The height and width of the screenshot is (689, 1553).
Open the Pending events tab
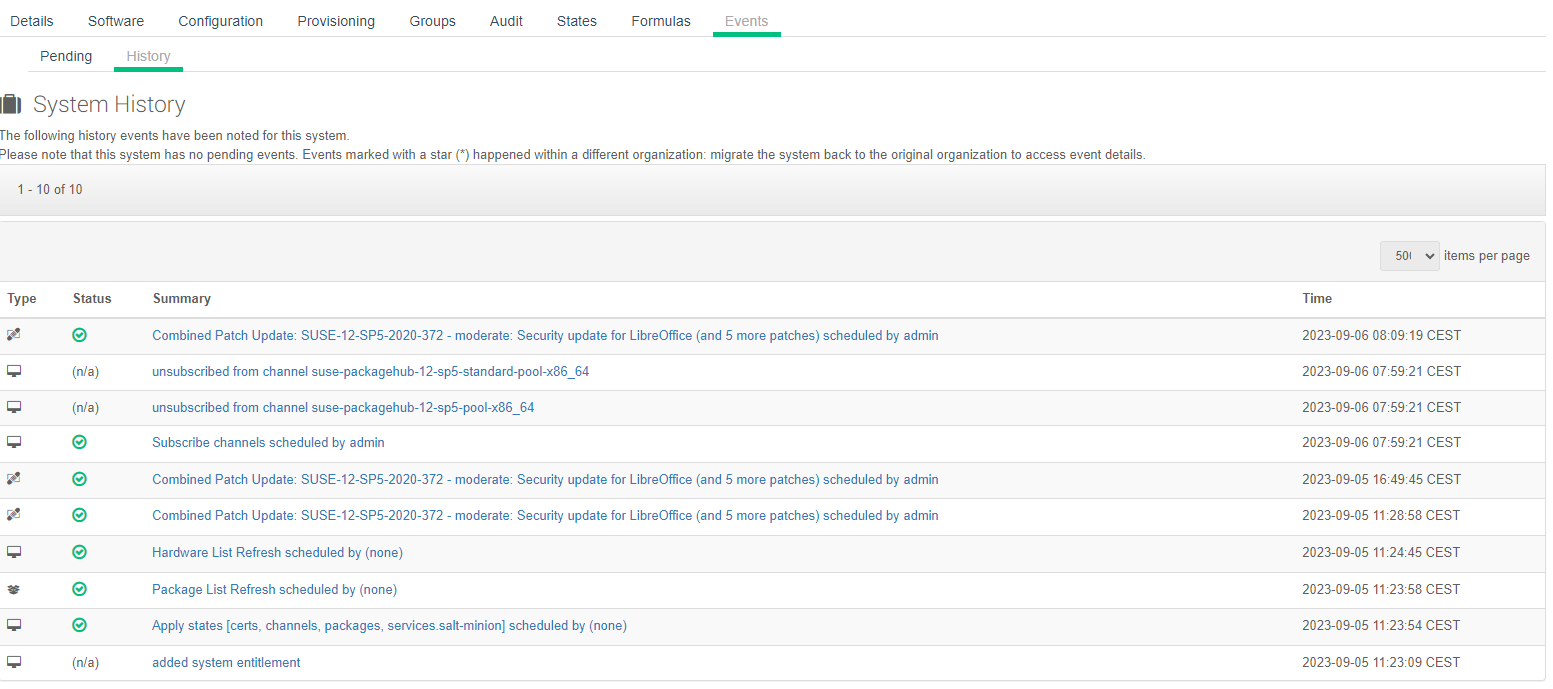65,55
